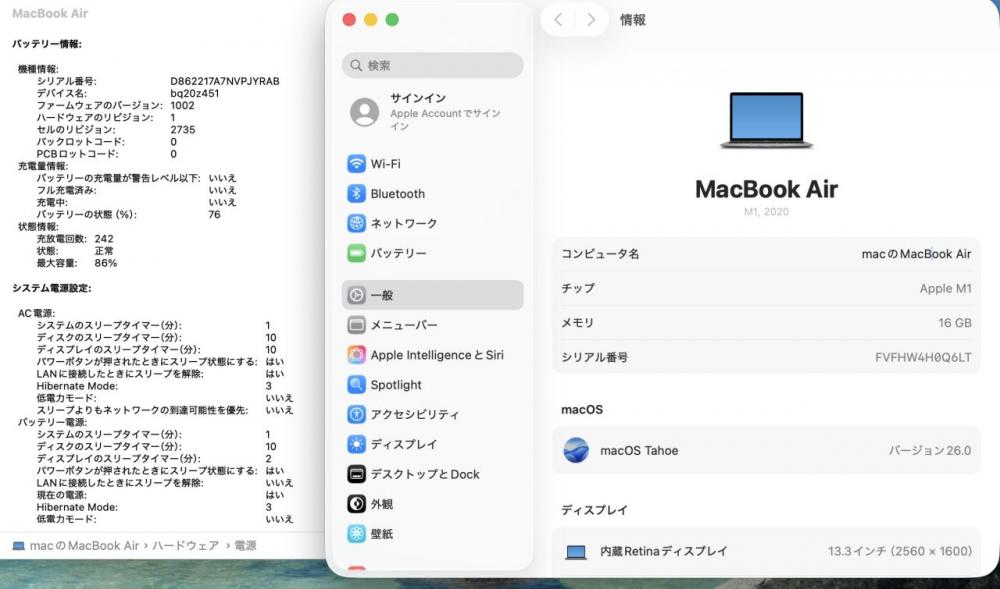
Task: Click the 現在の電源 row
Action: point(161,495)
